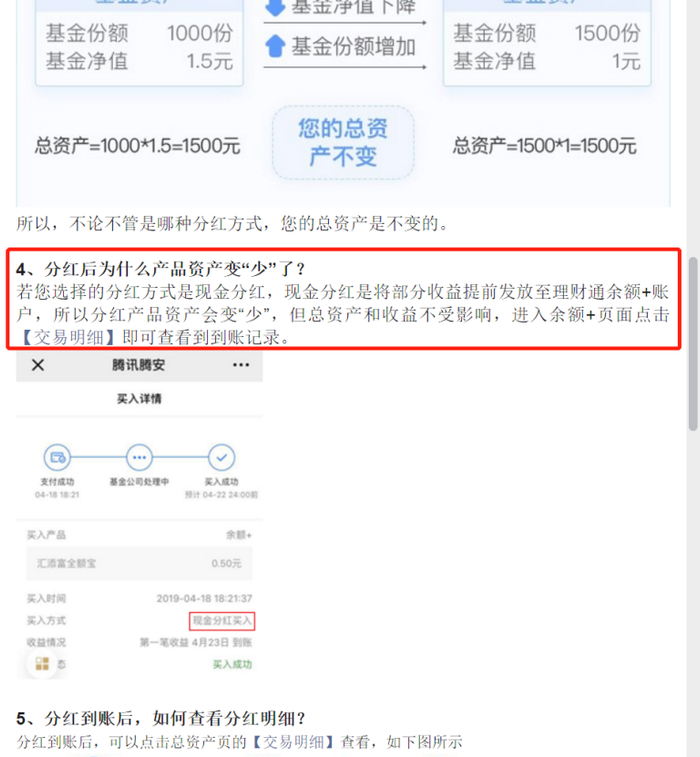Viewport: 700px width, 757px height.
Task: Open the 【交易明细】 link in section 4
Action: [x=69, y=337]
